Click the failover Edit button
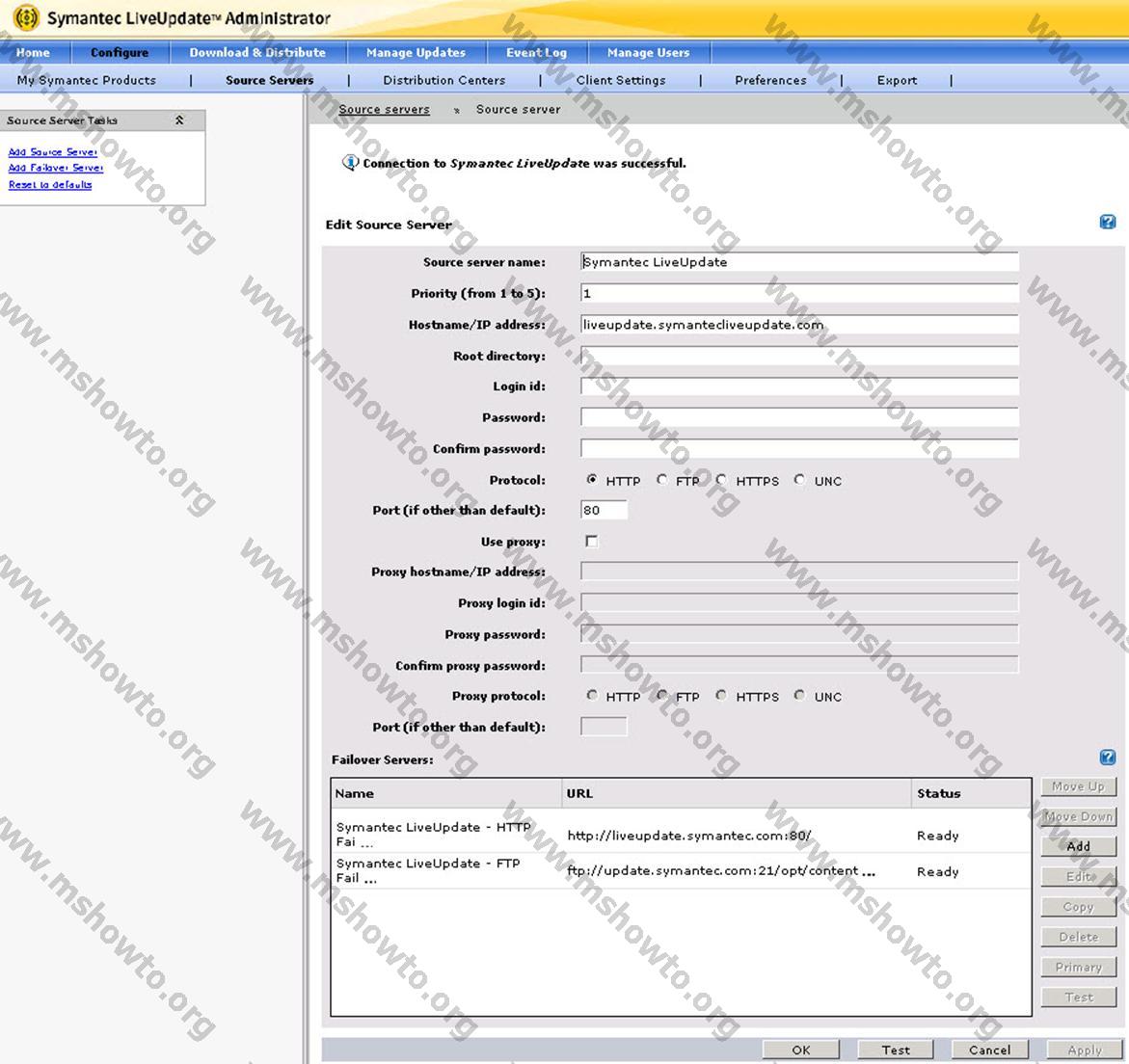1129x1064 pixels. [x=1078, y=876]
